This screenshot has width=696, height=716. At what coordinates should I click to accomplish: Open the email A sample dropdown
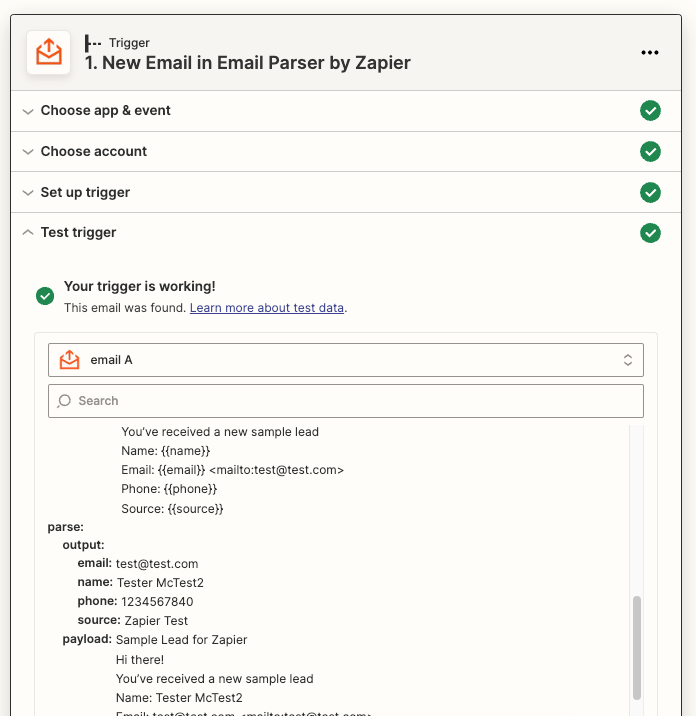[346, 360]
